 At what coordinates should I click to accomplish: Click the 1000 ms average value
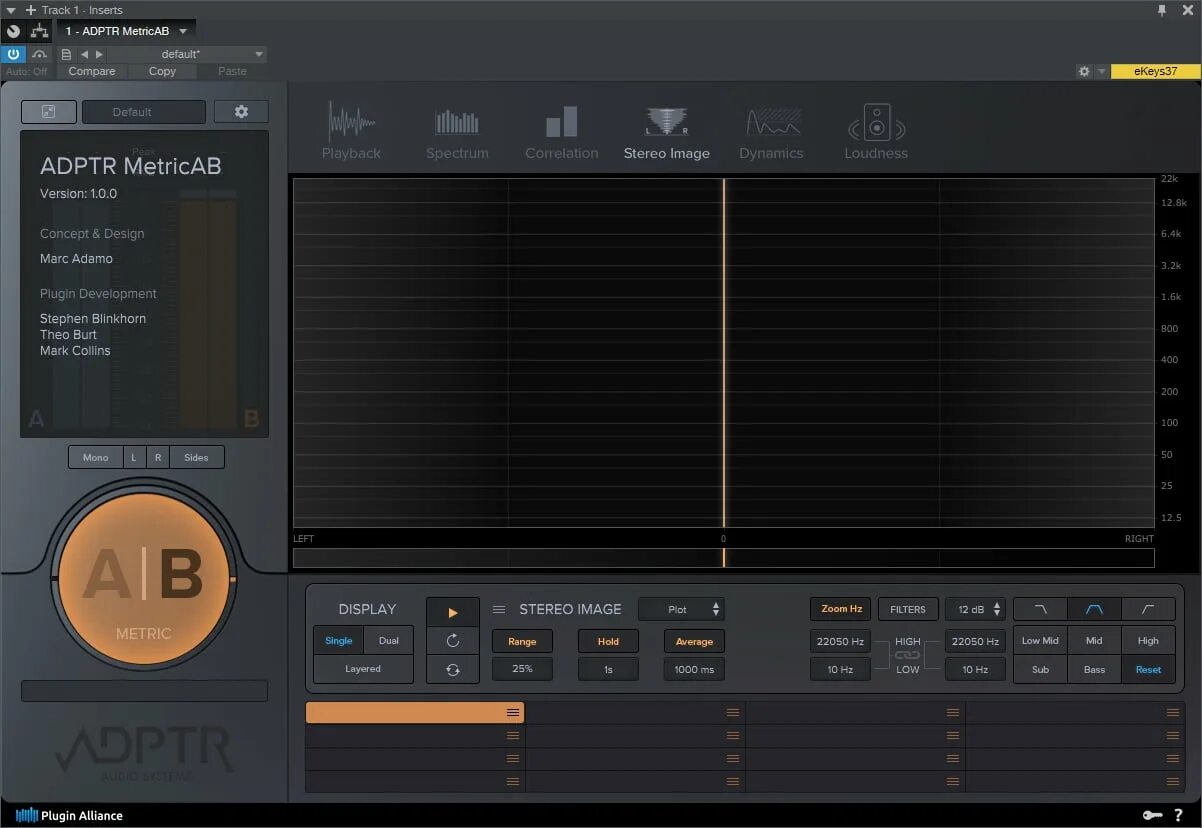pos(694,669)
